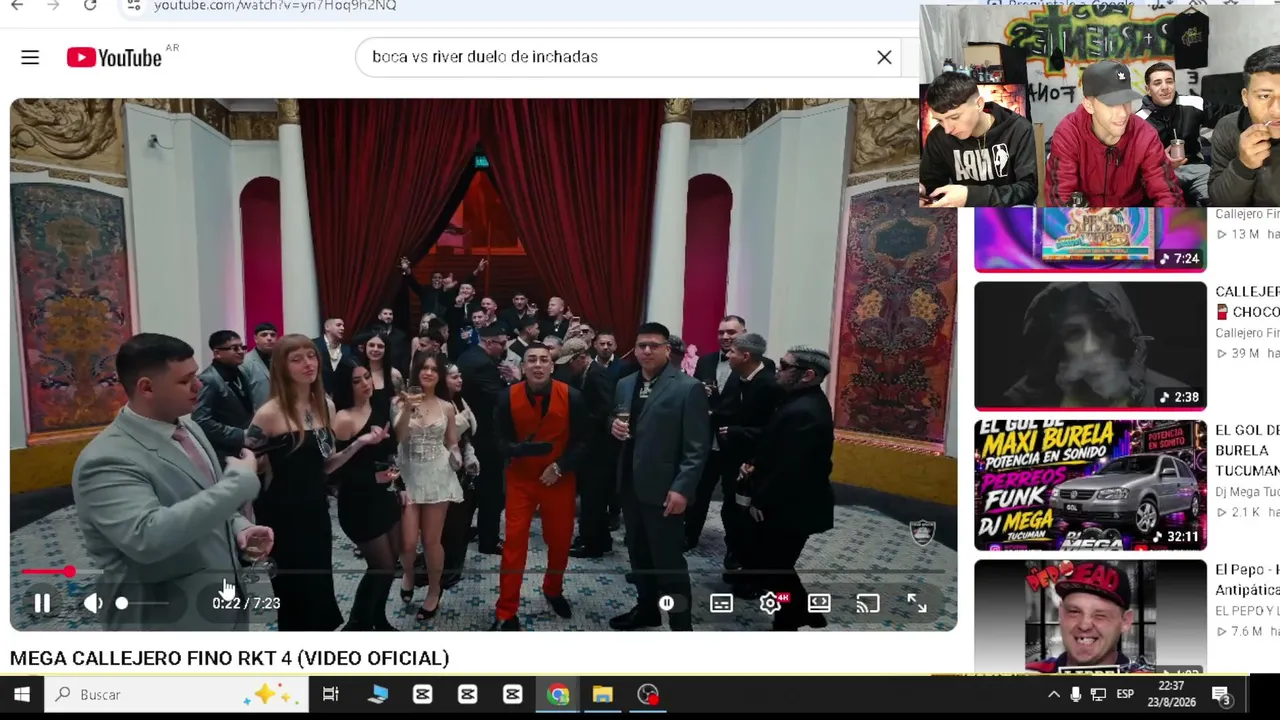This screenshot has height=720, width=1280.
Task: Visit the 'EL PEPO Y L' channel link
Action: tap(1247, 610)
